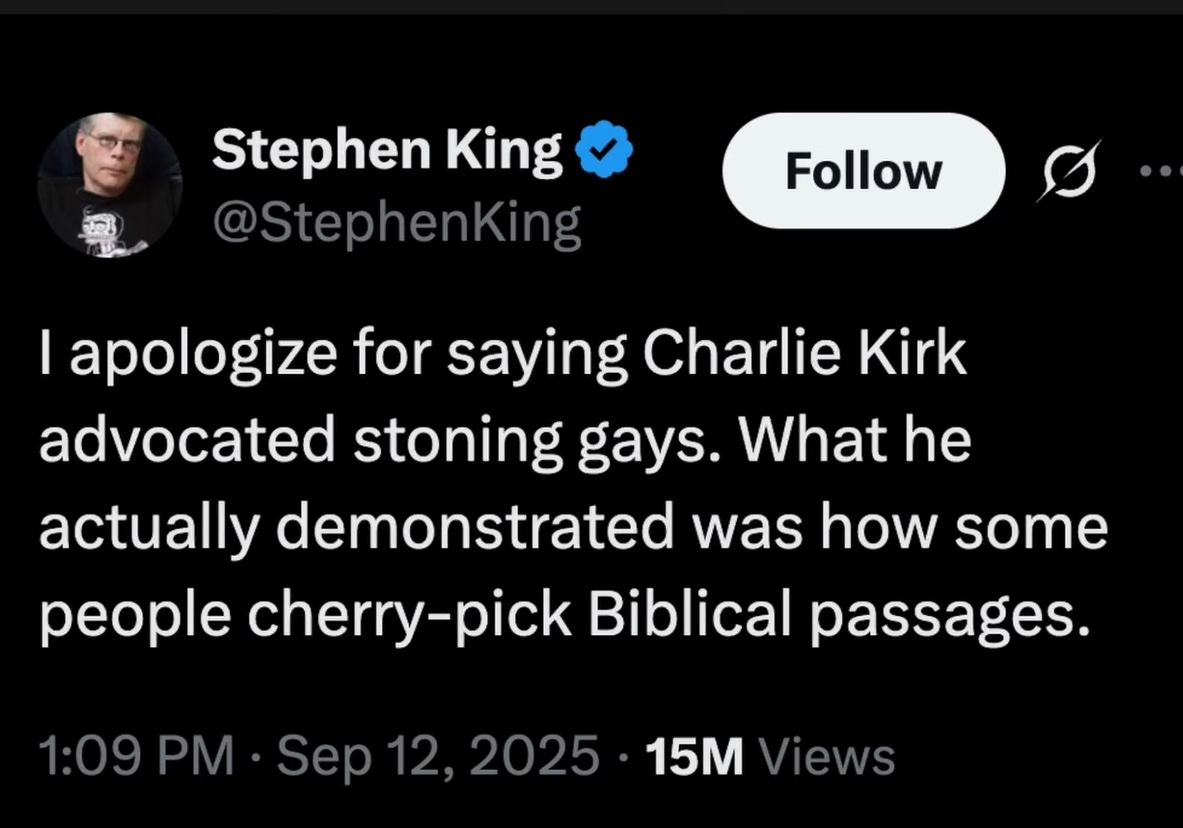Click the blue verified checkmark badge
Viewport: 1183px width, 828px height.
604,152
